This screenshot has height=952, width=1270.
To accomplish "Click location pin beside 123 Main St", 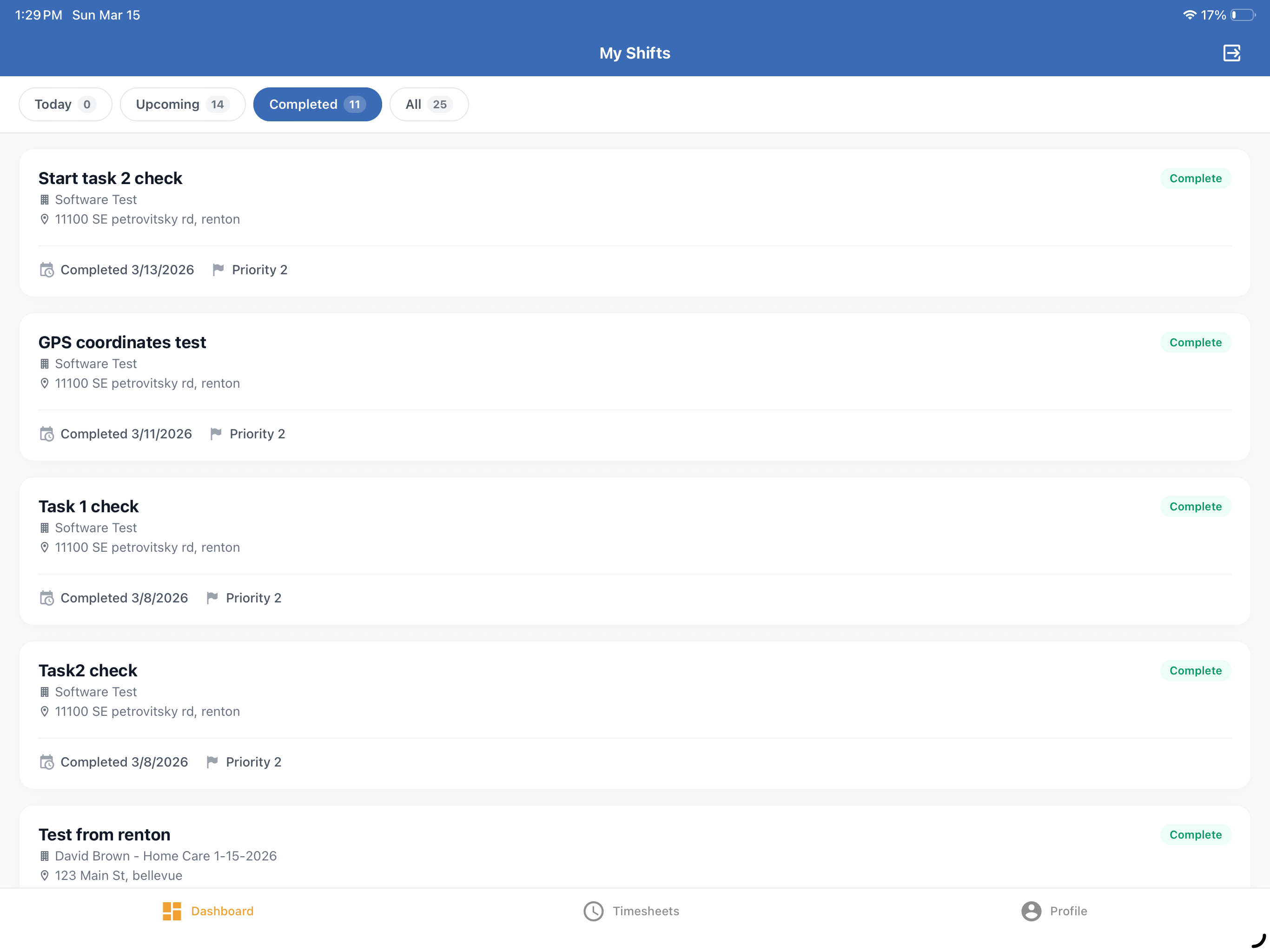I will pyautogui.click(x=44, y=876).
